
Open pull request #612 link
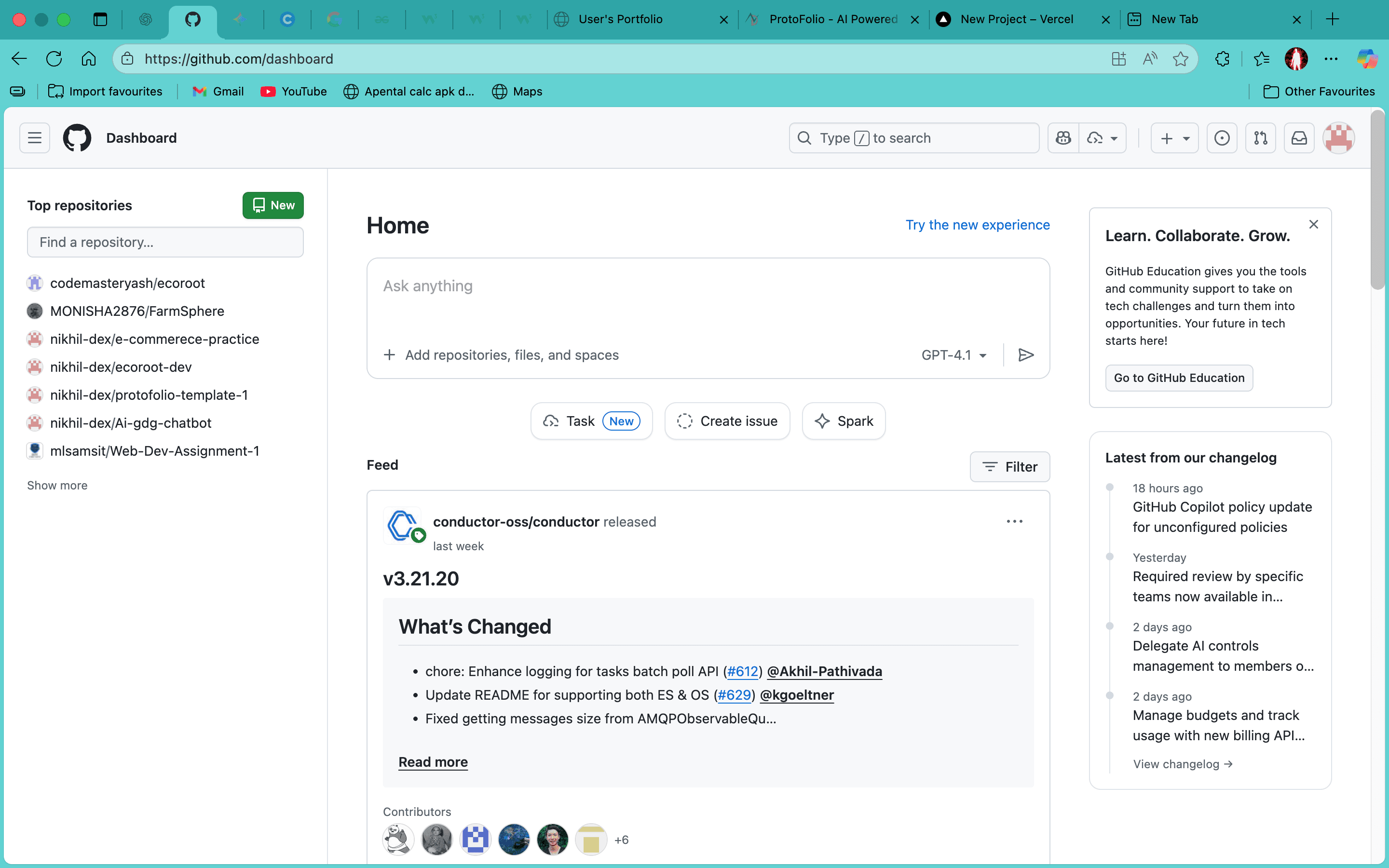pos(743,671)
